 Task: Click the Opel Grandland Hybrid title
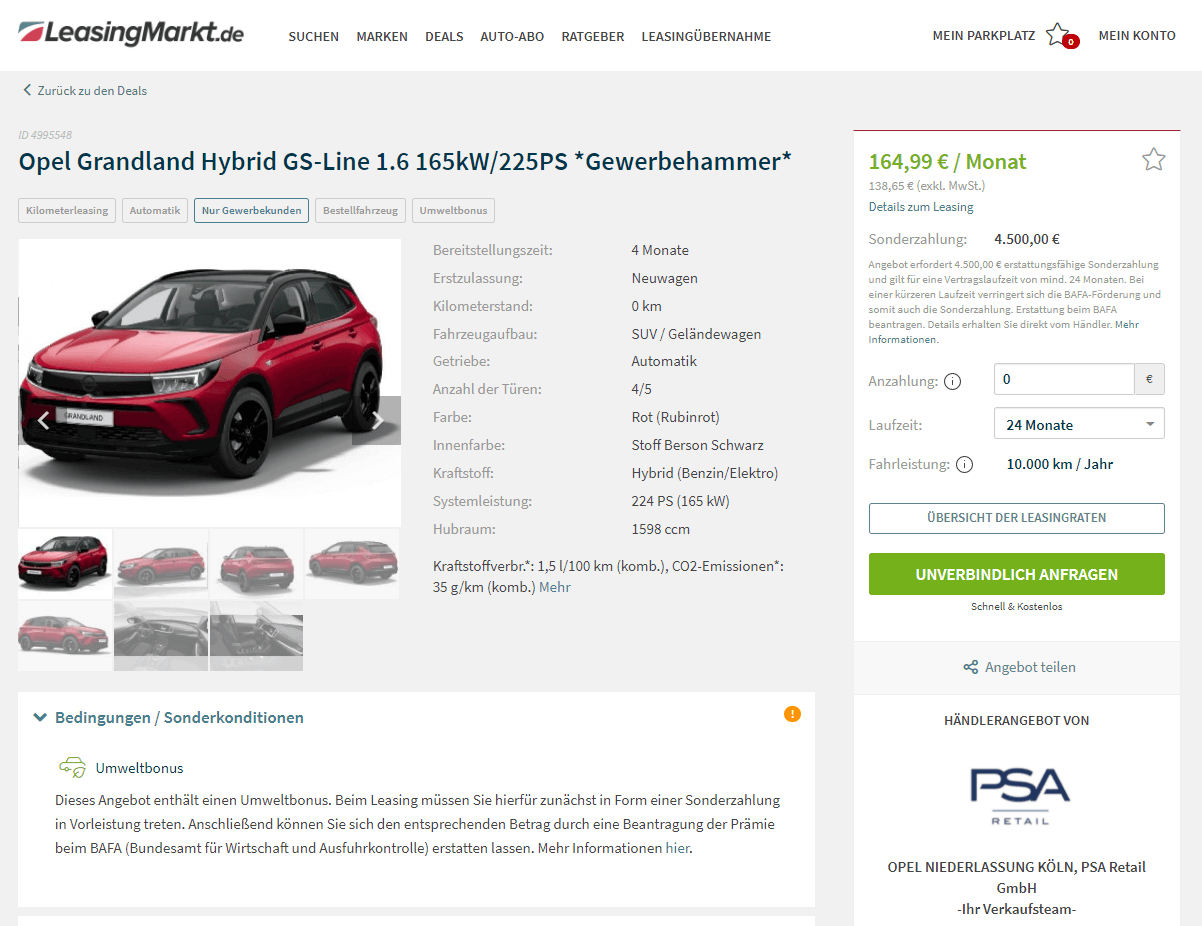point(405,161)
